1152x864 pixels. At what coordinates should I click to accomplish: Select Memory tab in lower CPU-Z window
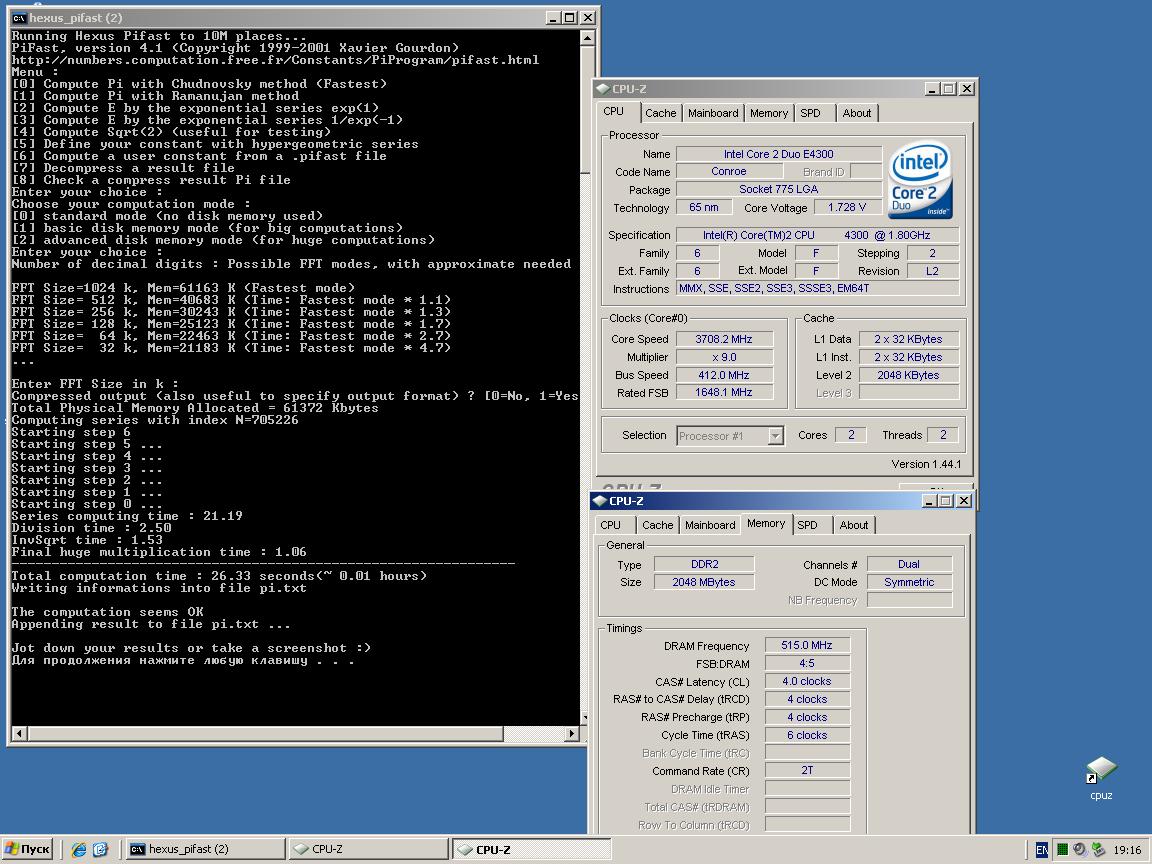coord(766,524)
